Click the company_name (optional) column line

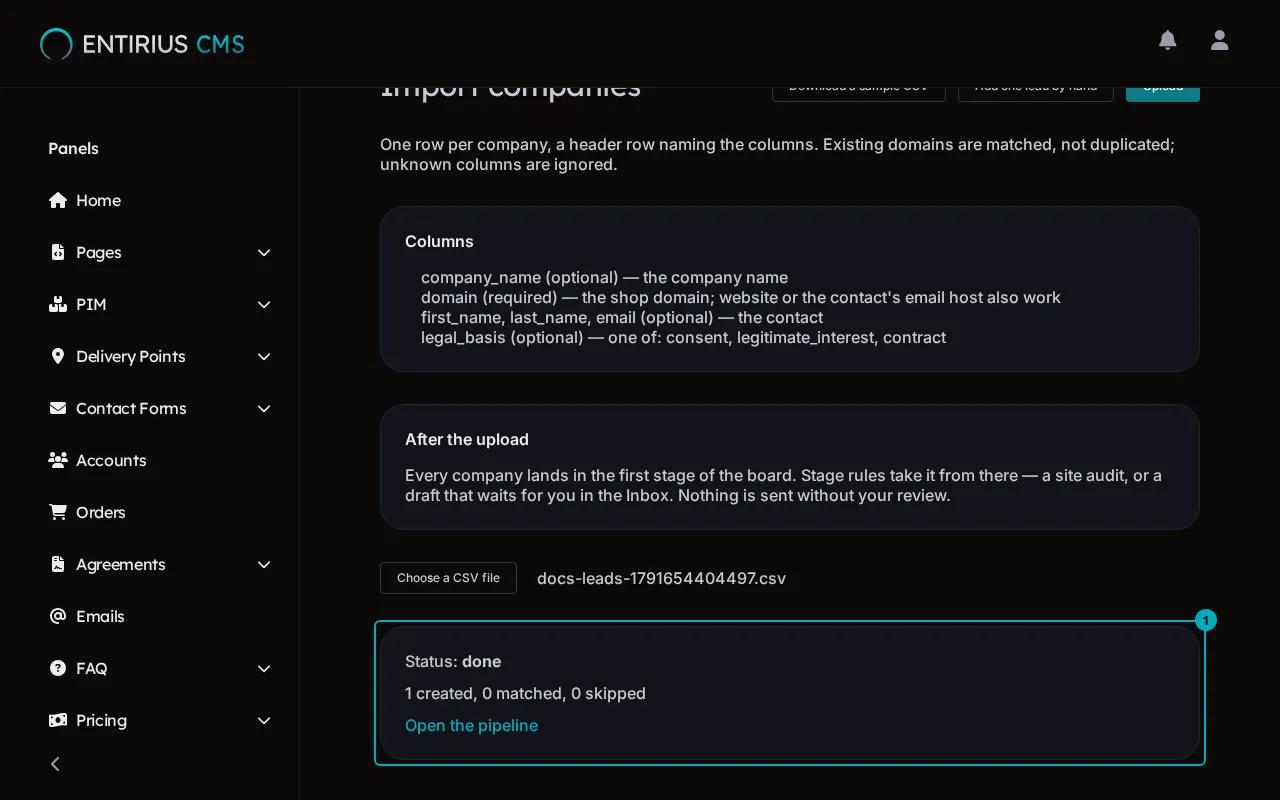tap(604, 277)
